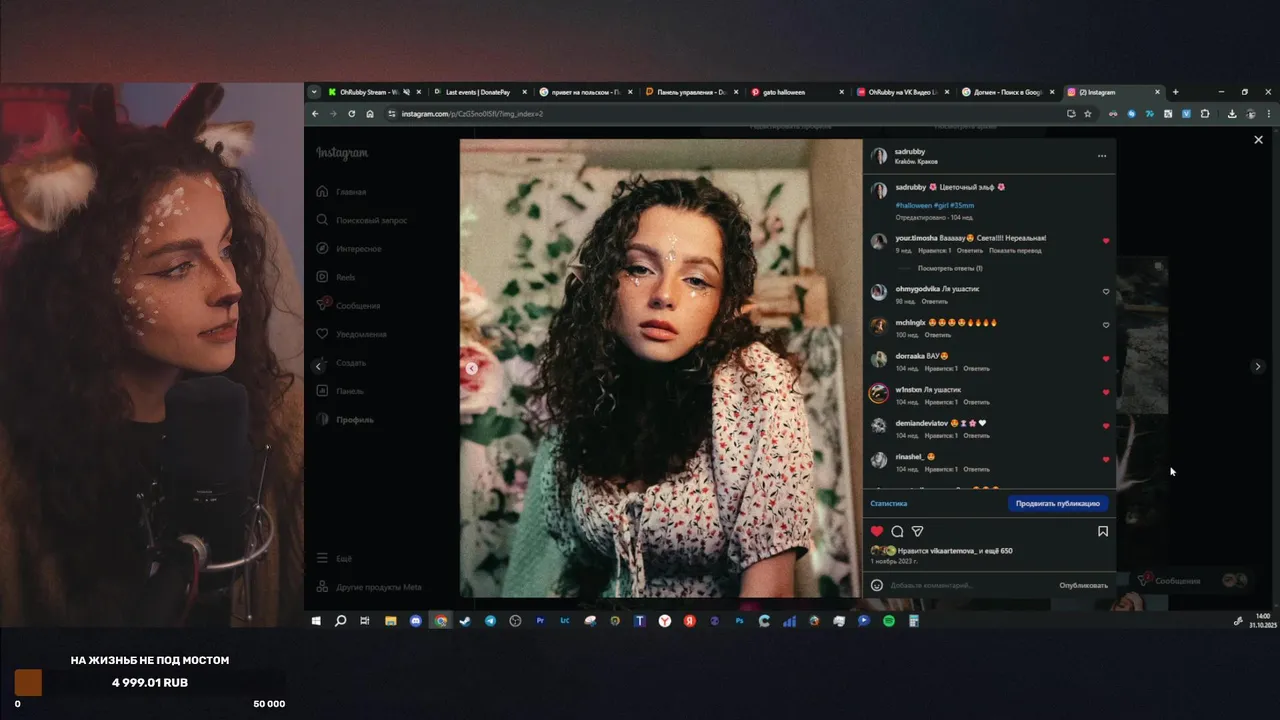This screenshot has height=720, width=1280.
Task: Share the post via the paper-plane icon
Action: tap(917, 531)
